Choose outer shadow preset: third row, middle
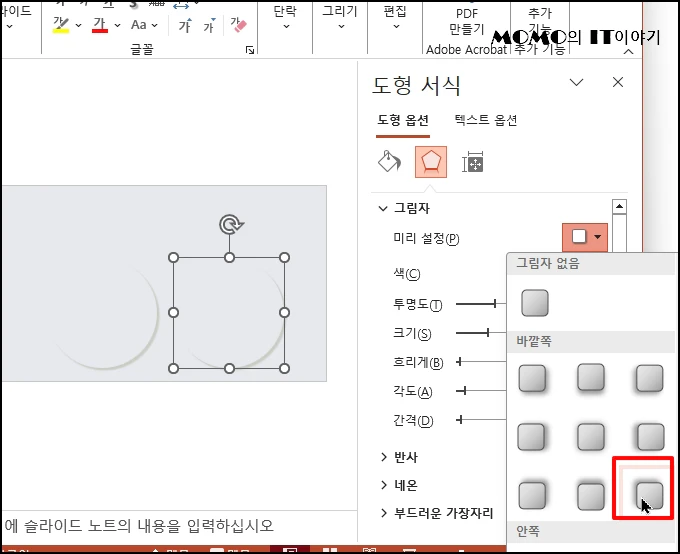Viewport: 680px width, 554px height. coord(591,496)
